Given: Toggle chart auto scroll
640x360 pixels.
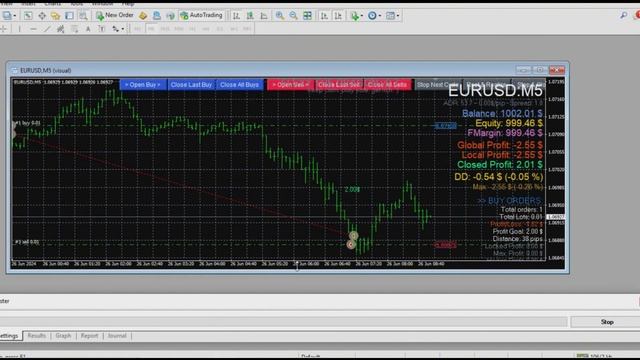Looking at the screenshot, I should [324, 16].
